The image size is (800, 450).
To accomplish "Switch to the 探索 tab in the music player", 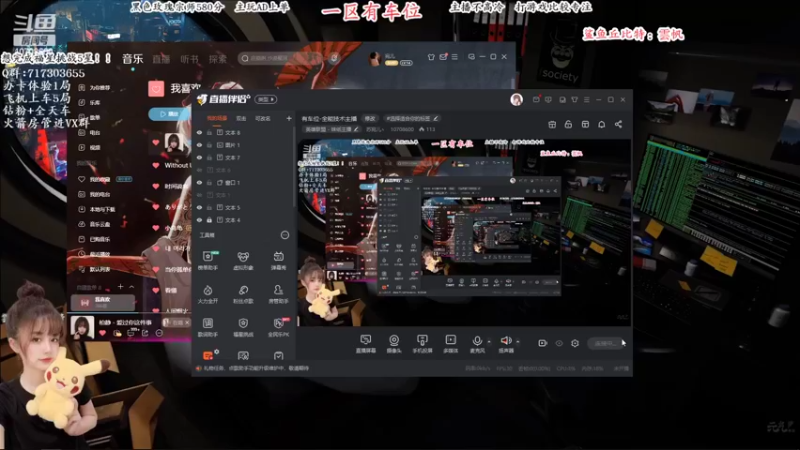I will click(218, 59).
